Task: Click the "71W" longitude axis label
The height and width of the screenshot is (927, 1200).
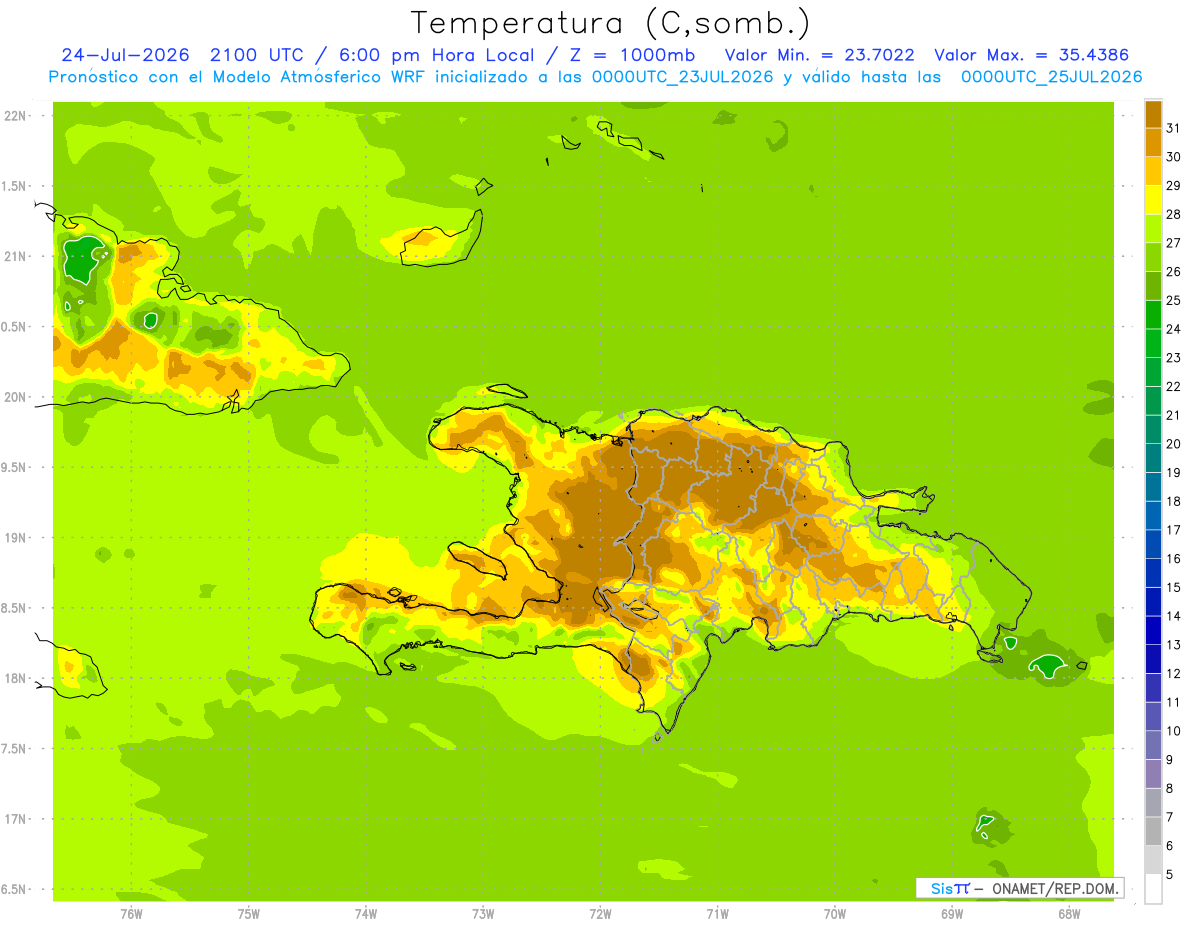Action: 717,913
